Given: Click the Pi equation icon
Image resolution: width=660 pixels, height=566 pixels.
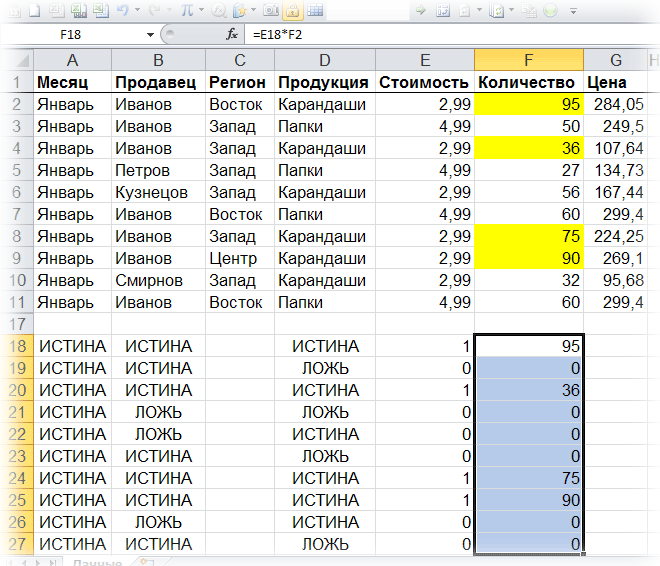Looking at the screenshot, I should click(x=187, y=10).
